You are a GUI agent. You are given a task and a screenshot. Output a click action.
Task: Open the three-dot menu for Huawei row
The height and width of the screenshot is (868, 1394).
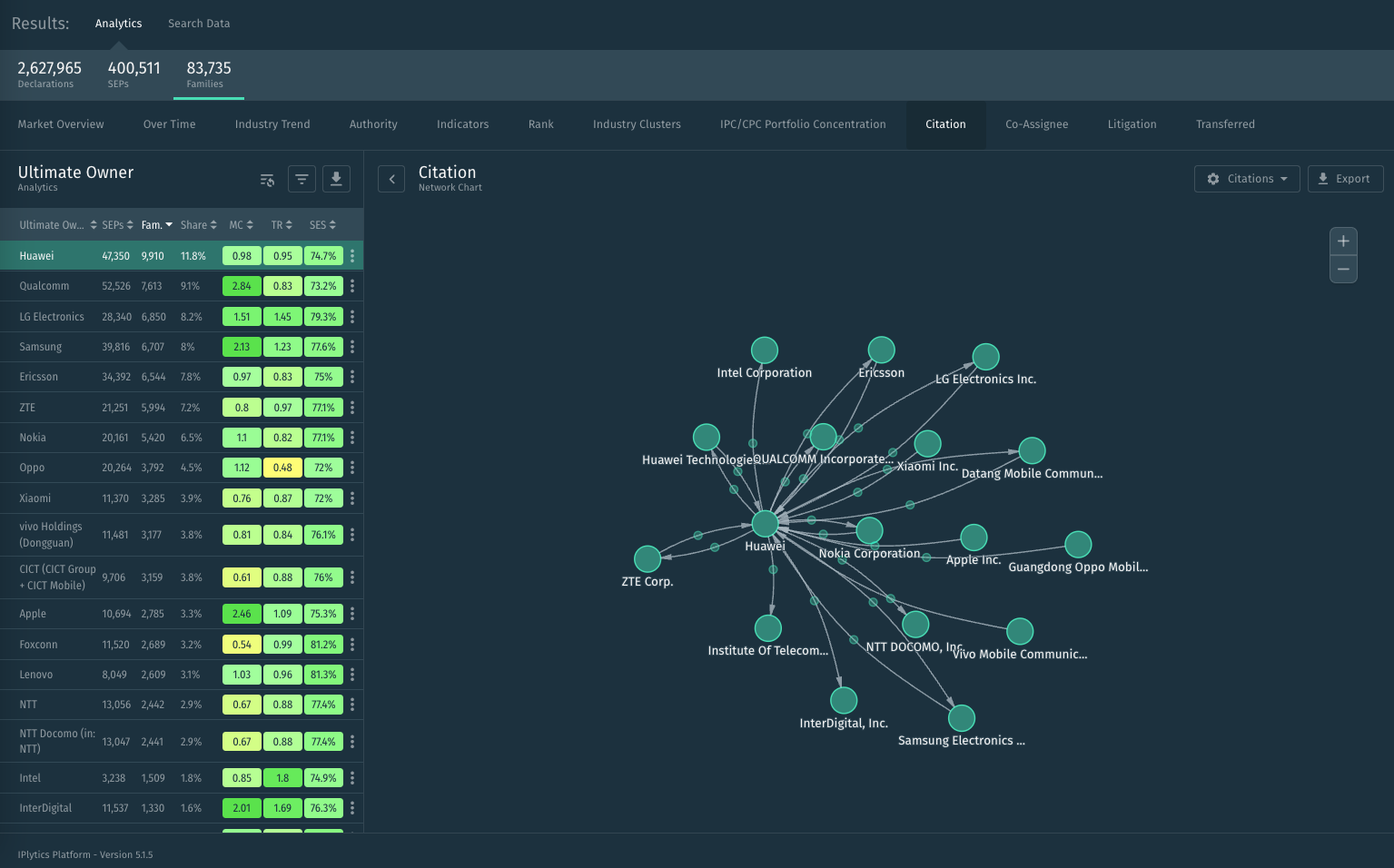click(x=352, y=256)
